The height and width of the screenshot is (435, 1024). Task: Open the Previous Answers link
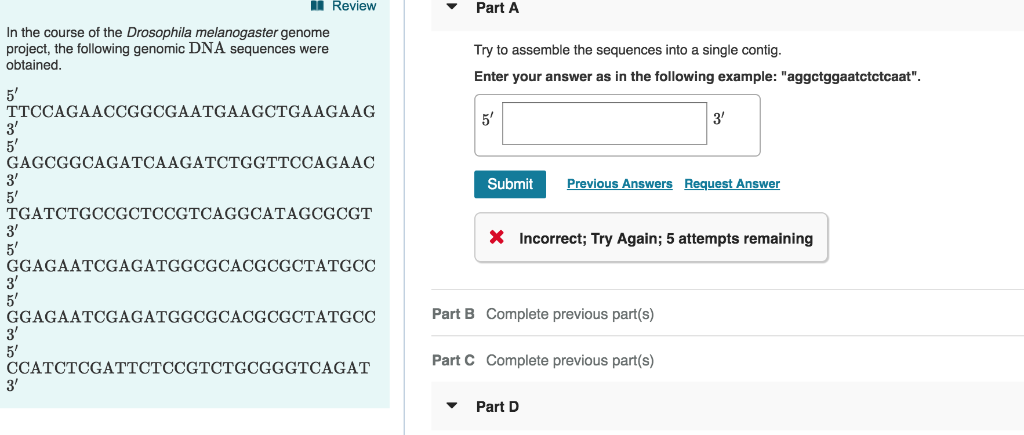coord(619,184)
